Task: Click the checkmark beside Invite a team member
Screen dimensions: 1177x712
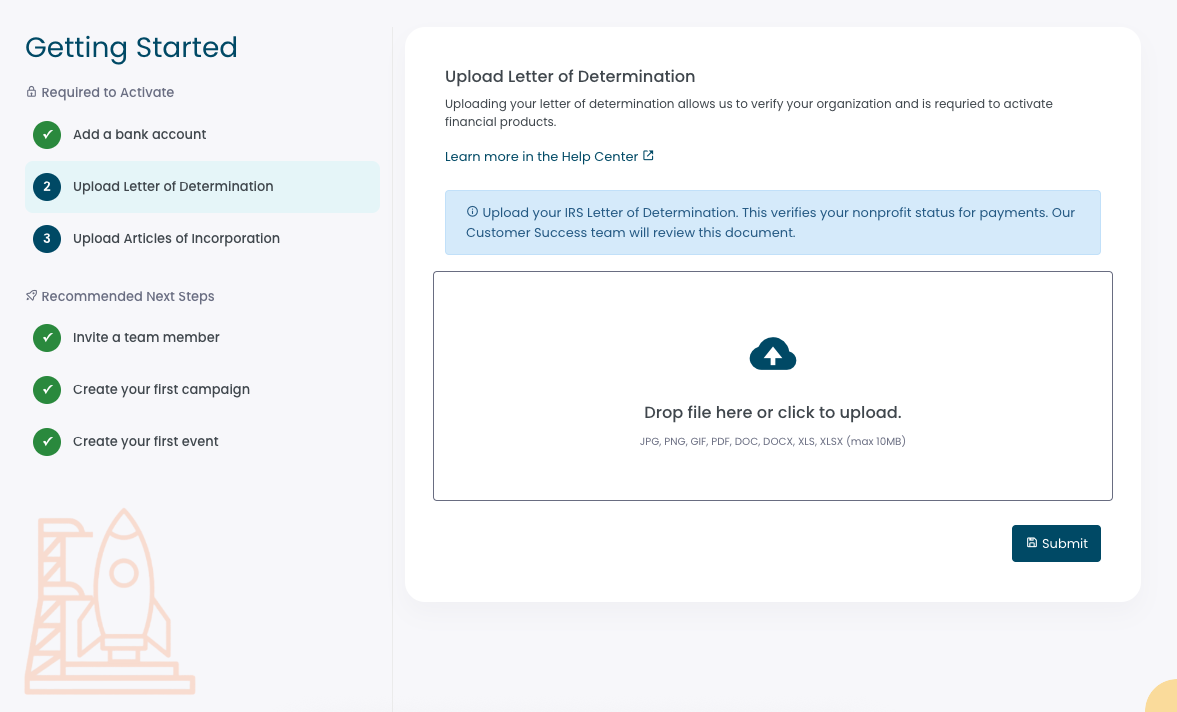Action: click(47, 338)
